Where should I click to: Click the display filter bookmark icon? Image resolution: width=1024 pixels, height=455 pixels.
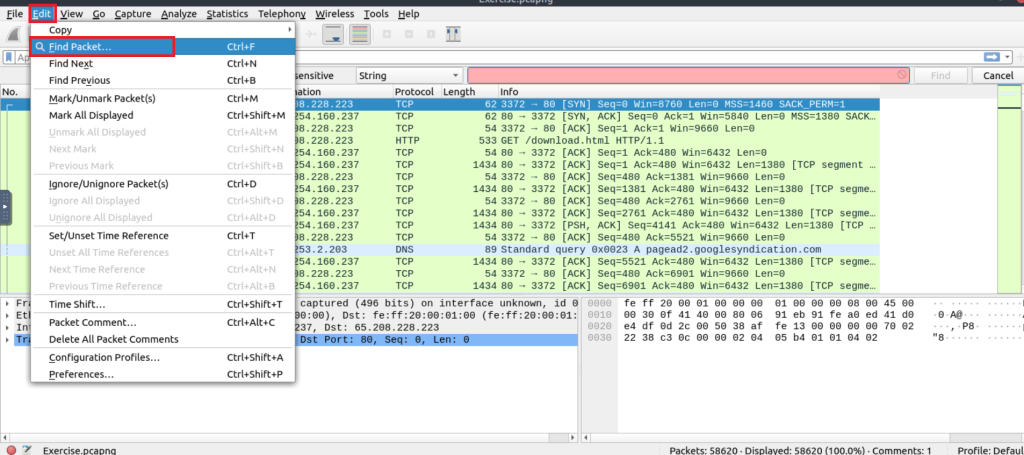(10, 57)
